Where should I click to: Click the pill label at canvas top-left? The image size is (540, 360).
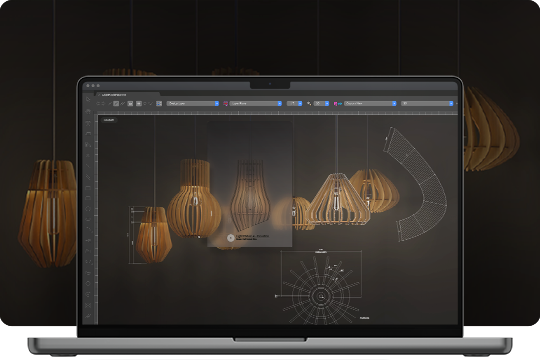[x=109, y=120]
